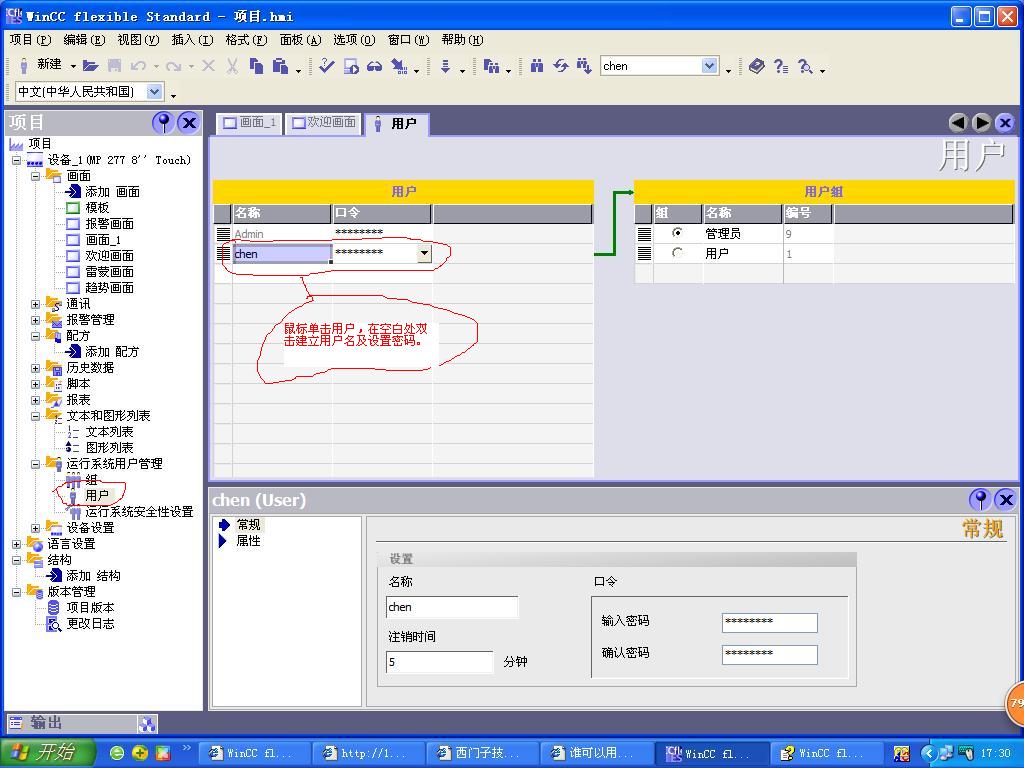Open the 选项(O) menu
Image resolution: width=1024 pixels, height=768 pixels.
(x=355, y=40)
